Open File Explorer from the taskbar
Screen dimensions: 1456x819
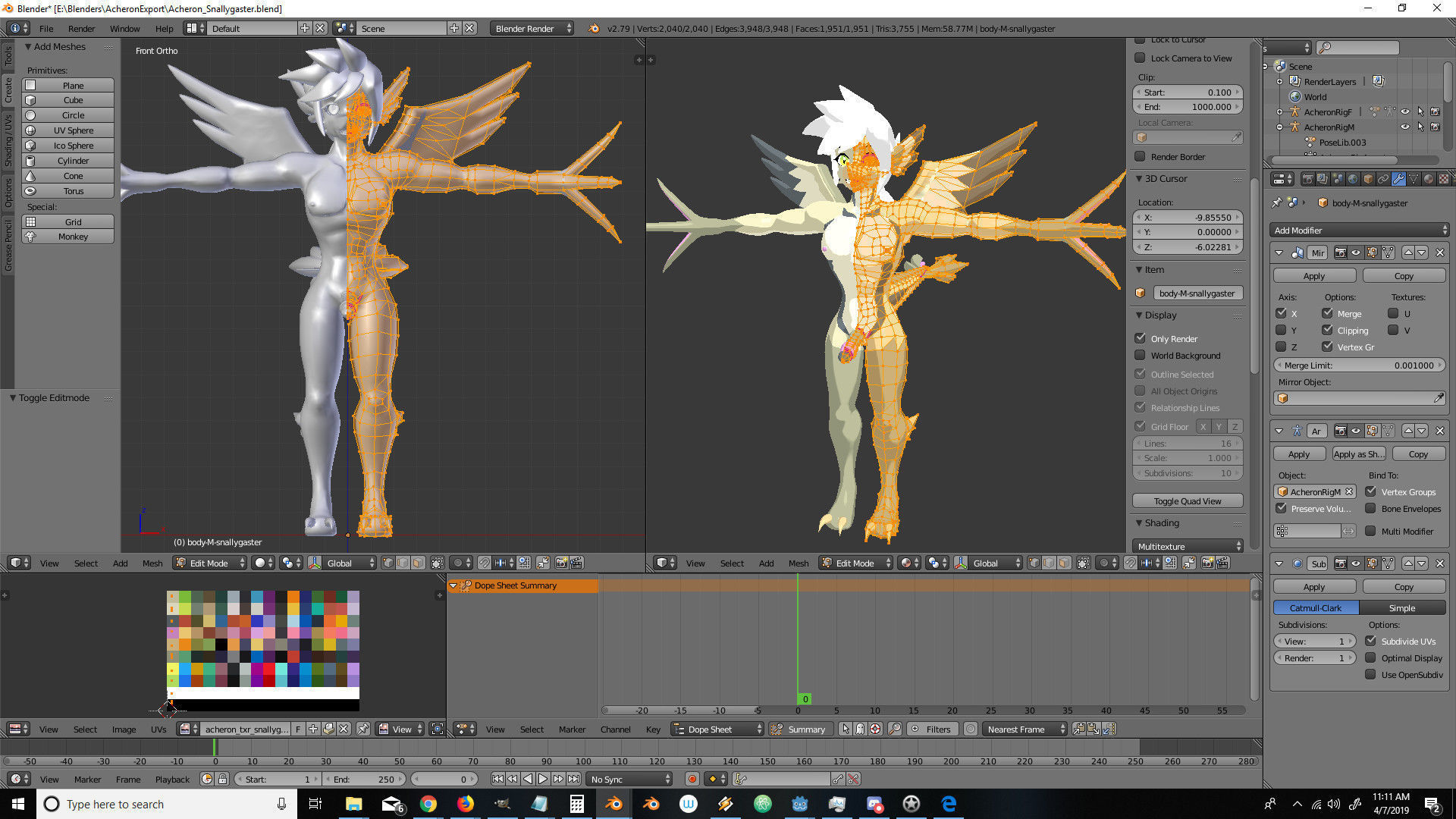point(354,804)
